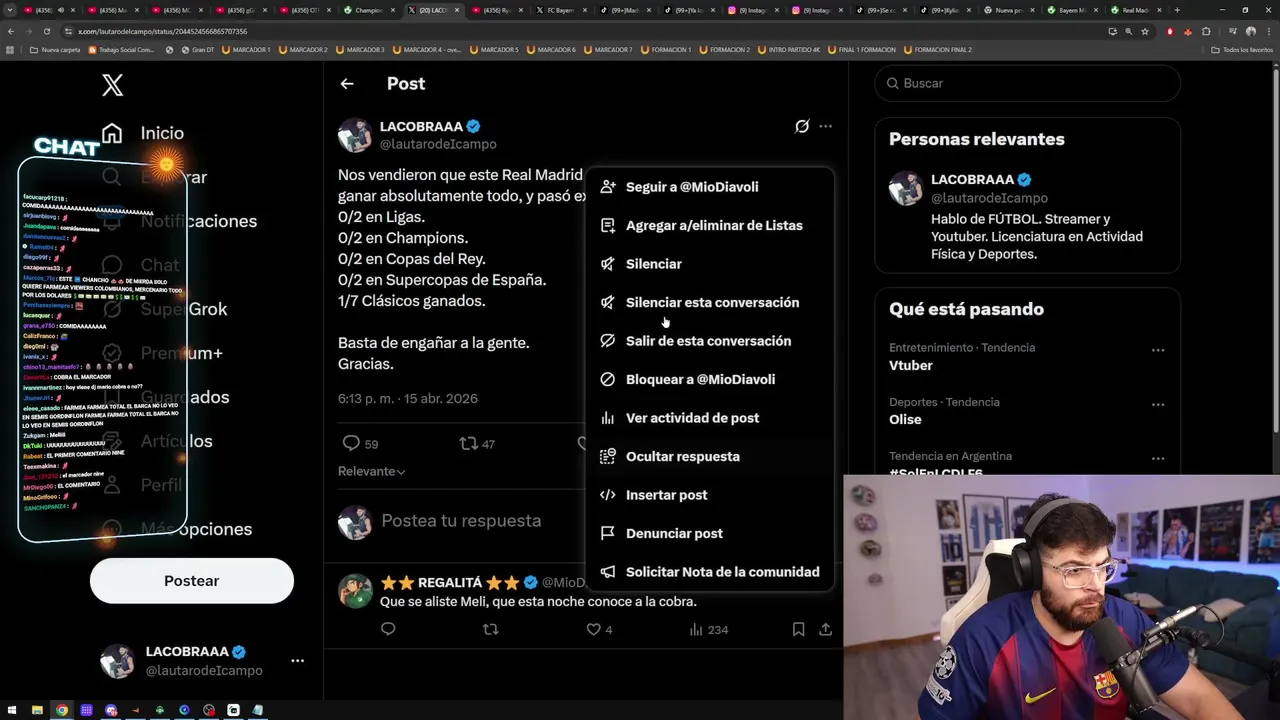This screenshot has height=720, width=1280.
Task: Open @lautarodeIcampo handle on the post
Action: tap(438, 144)
